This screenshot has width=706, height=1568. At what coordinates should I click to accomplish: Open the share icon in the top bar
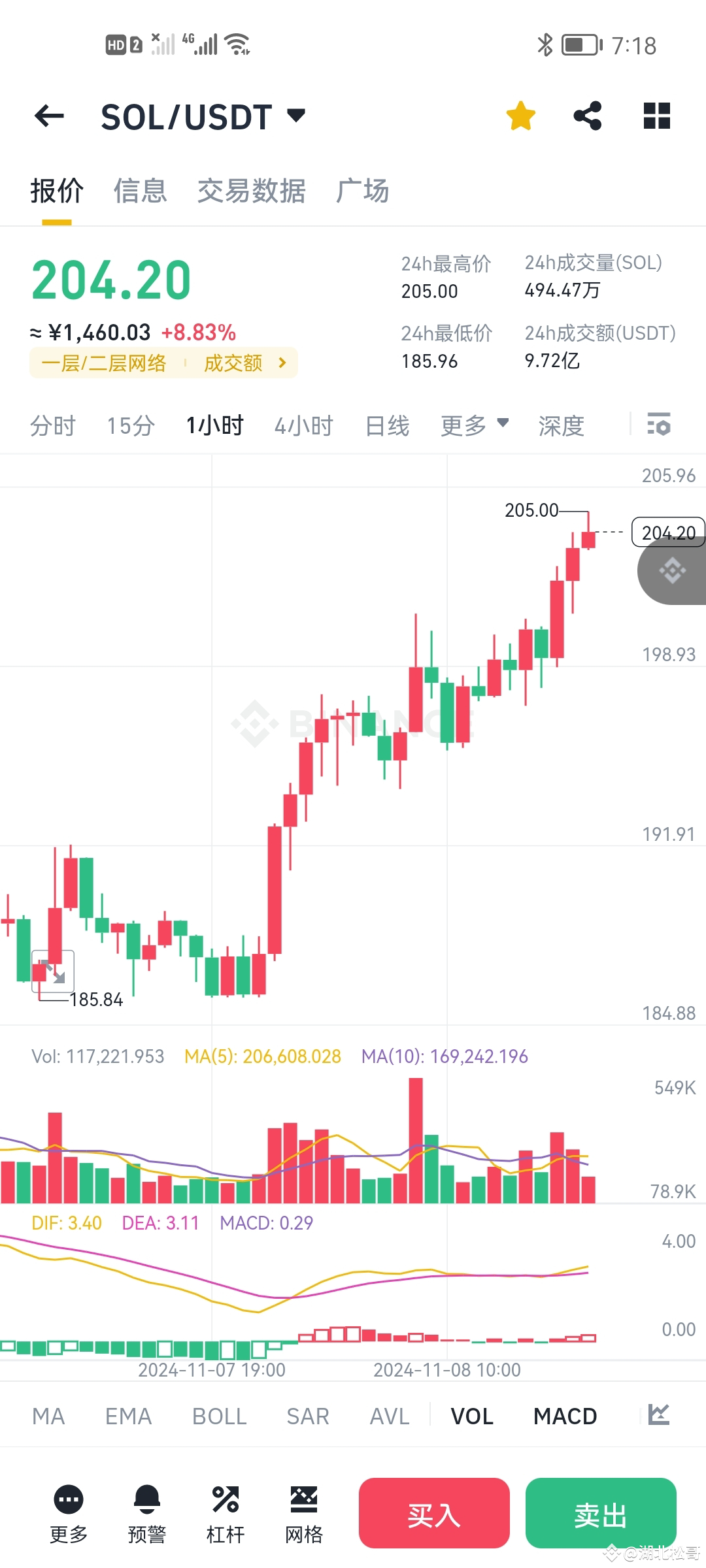pyautogui.click(x=587, y=115)
